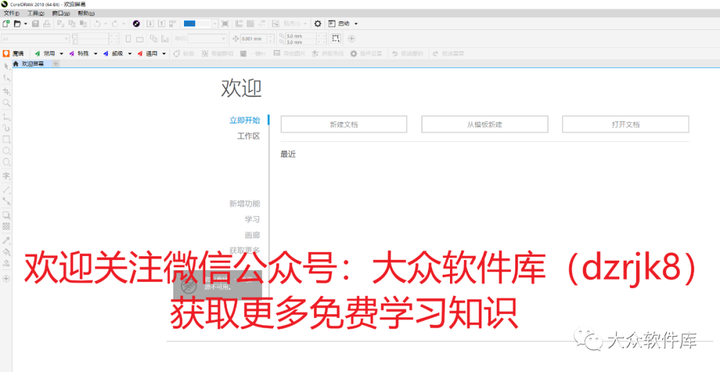This screenshot has height=372, width=720.
Task: Select the Rectangle tool
Action: tap(6, 139)
